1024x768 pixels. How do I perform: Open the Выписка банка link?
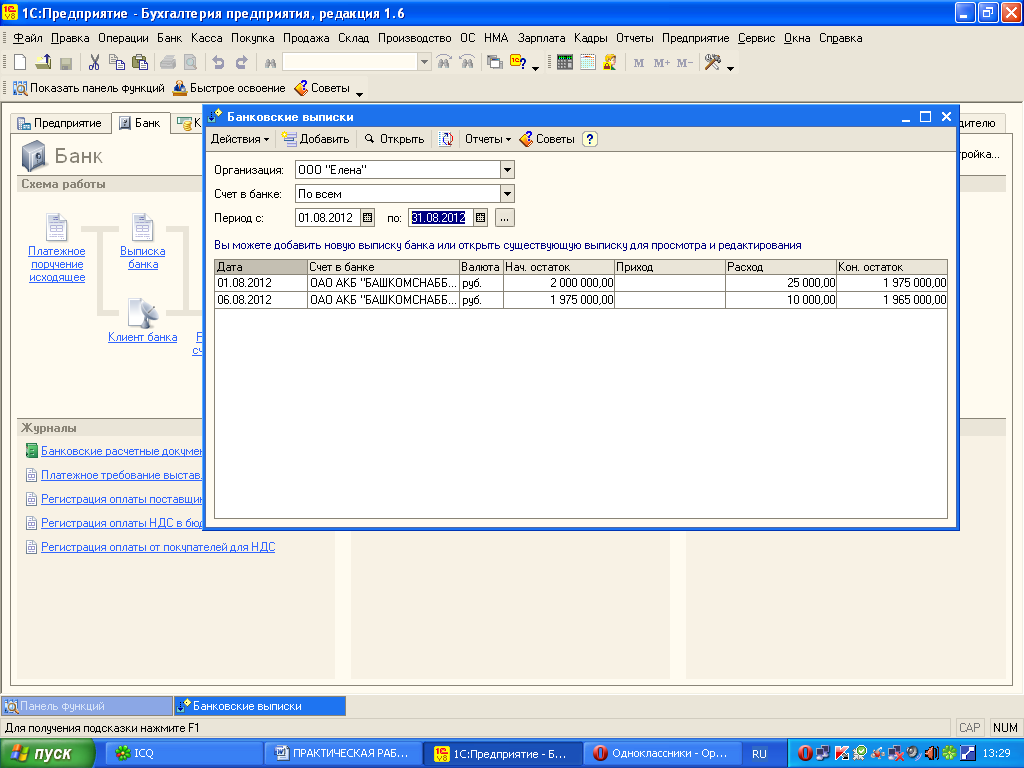point(142,257)
